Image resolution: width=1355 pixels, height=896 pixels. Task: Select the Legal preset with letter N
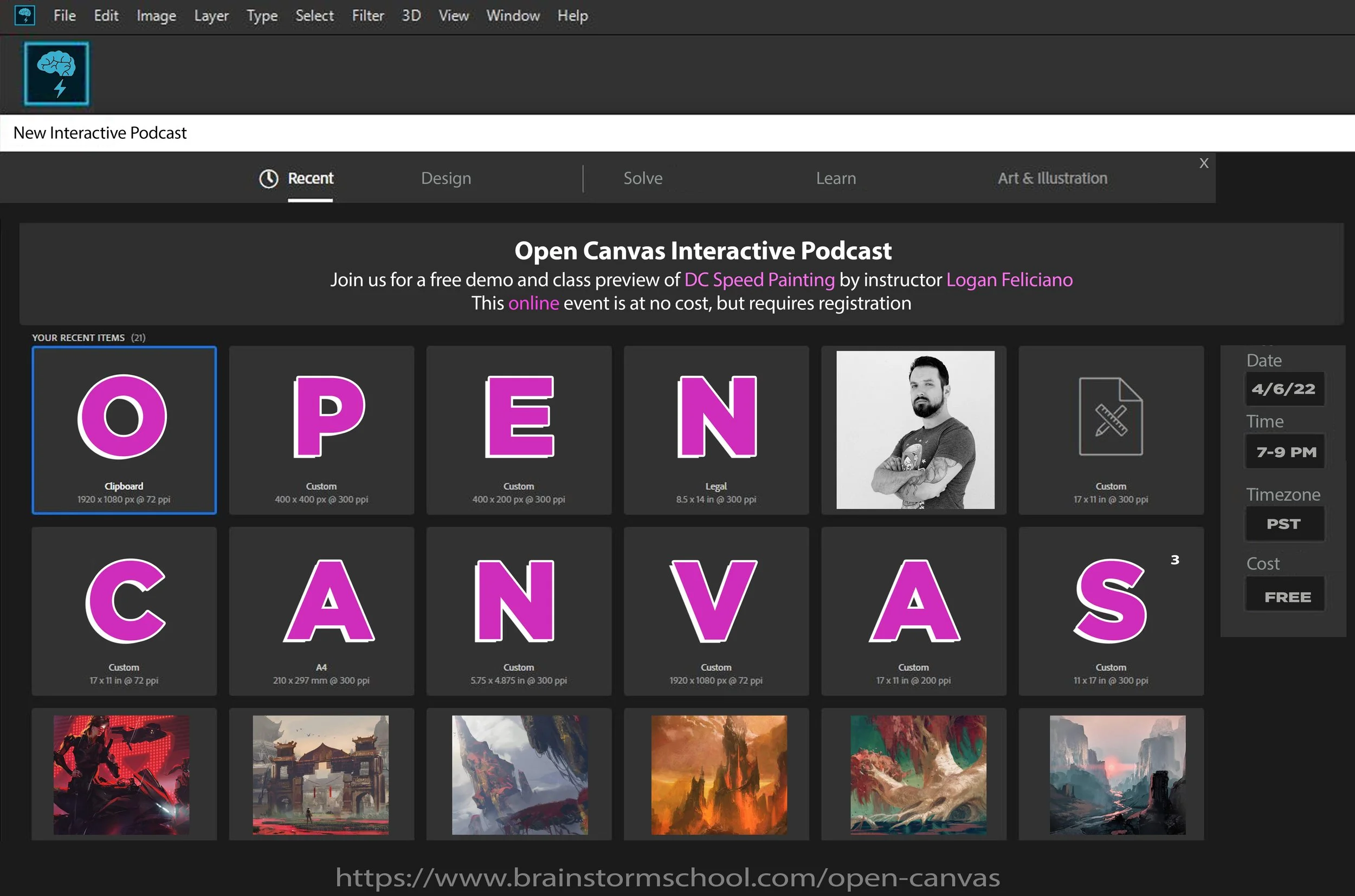pos(716,430)
